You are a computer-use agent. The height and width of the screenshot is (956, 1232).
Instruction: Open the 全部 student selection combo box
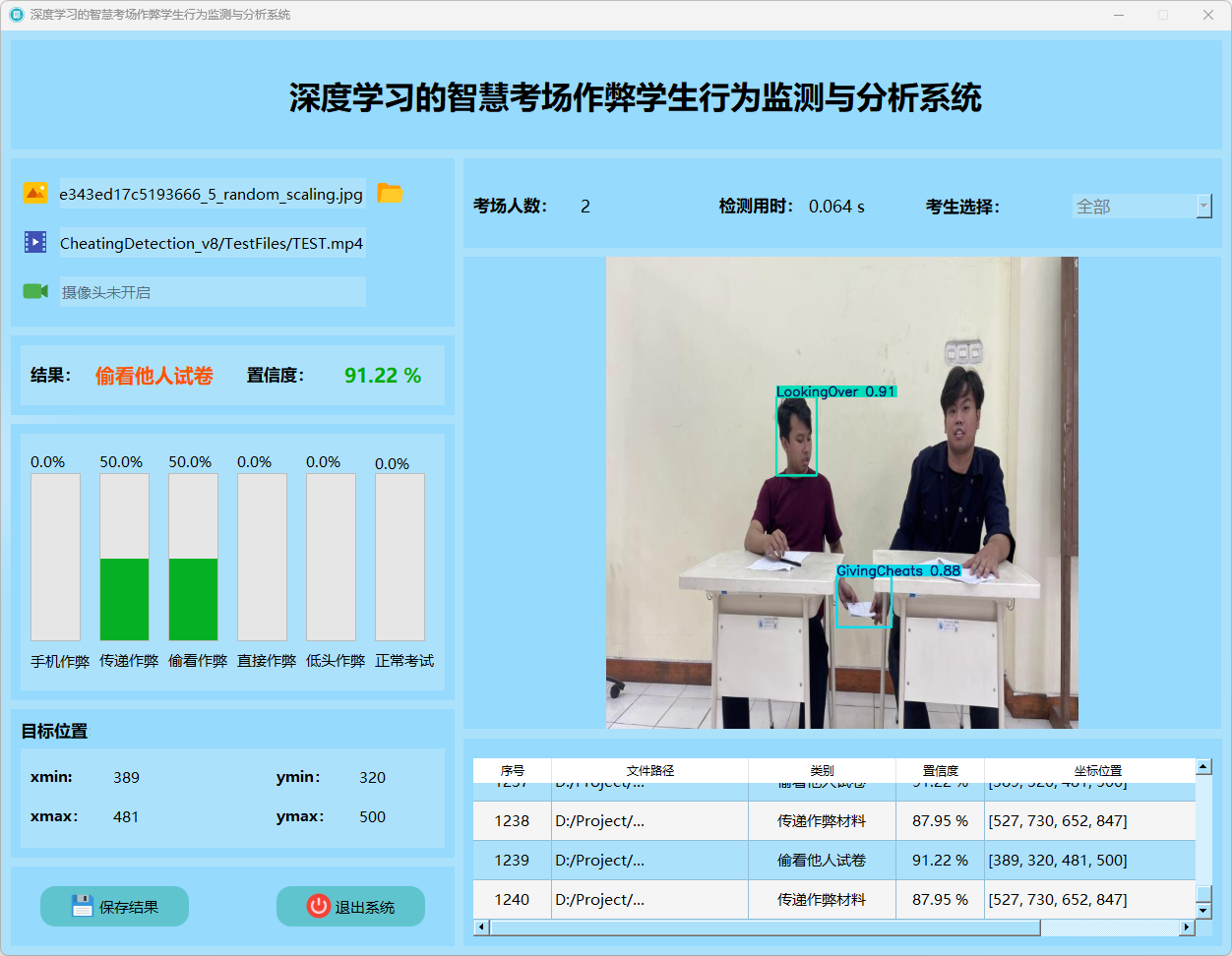pos(1134,206)
